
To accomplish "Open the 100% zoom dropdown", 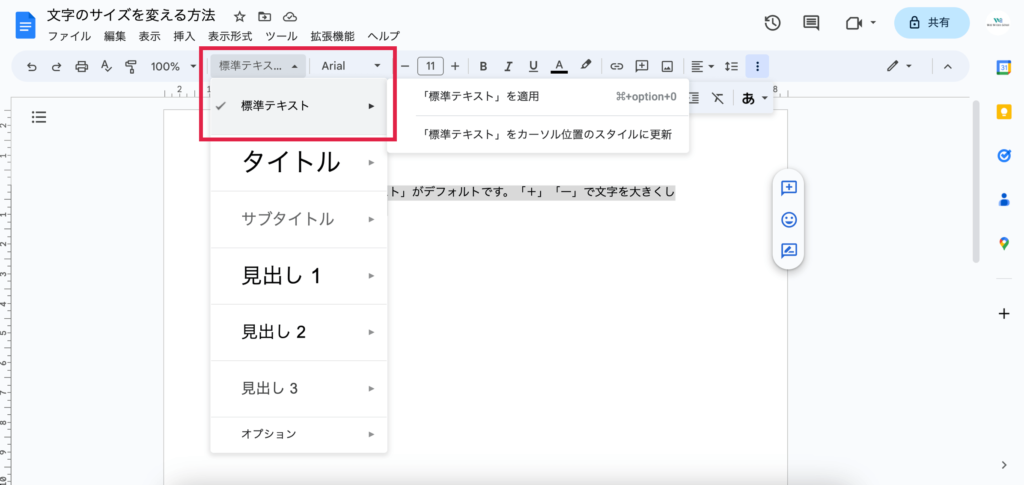I will tap(173, 67).
